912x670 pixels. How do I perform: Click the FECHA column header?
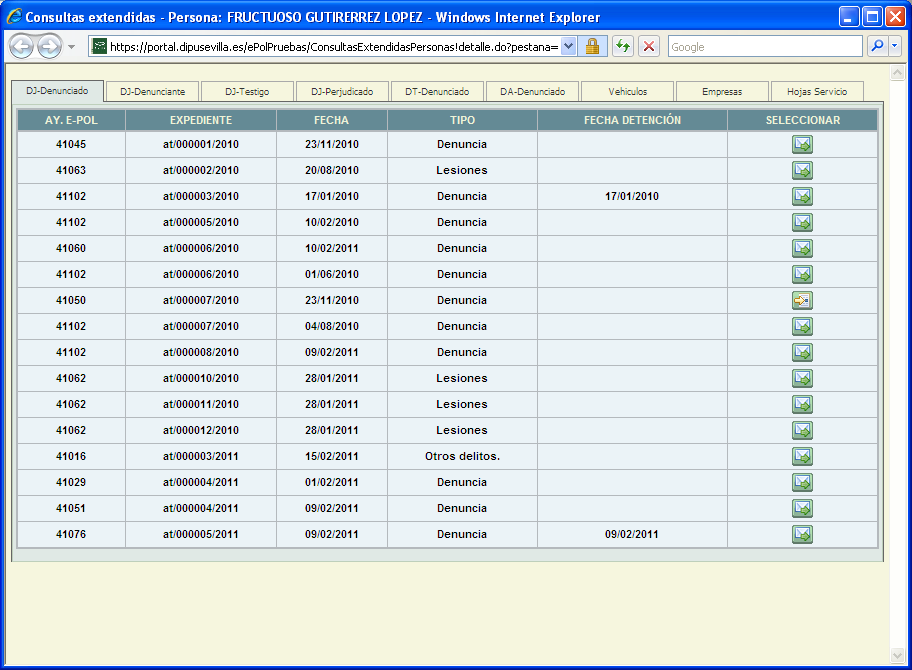pos(331,120)
